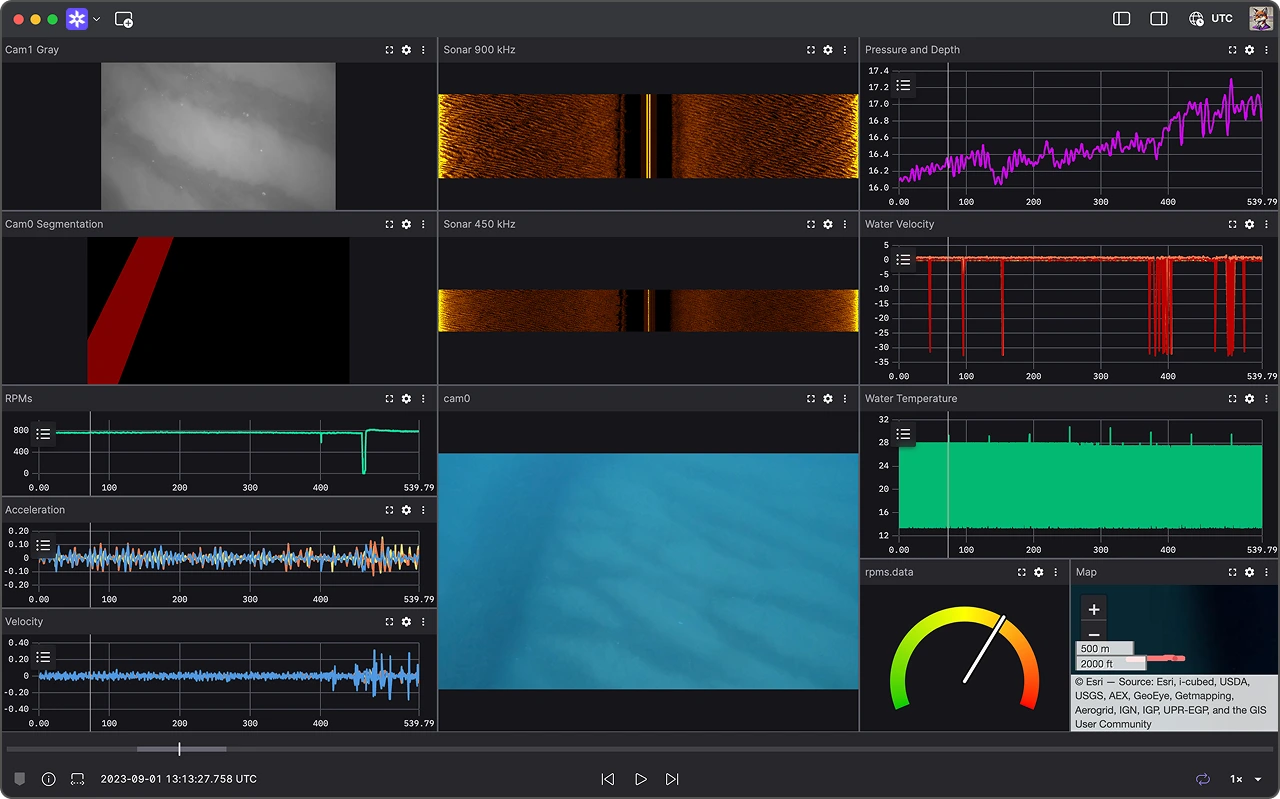The width and height of the screenshot is (1280, 799).
Task: Open the Cam0 Segmentation panel kebab menu
Action: [x=422, y=224]
